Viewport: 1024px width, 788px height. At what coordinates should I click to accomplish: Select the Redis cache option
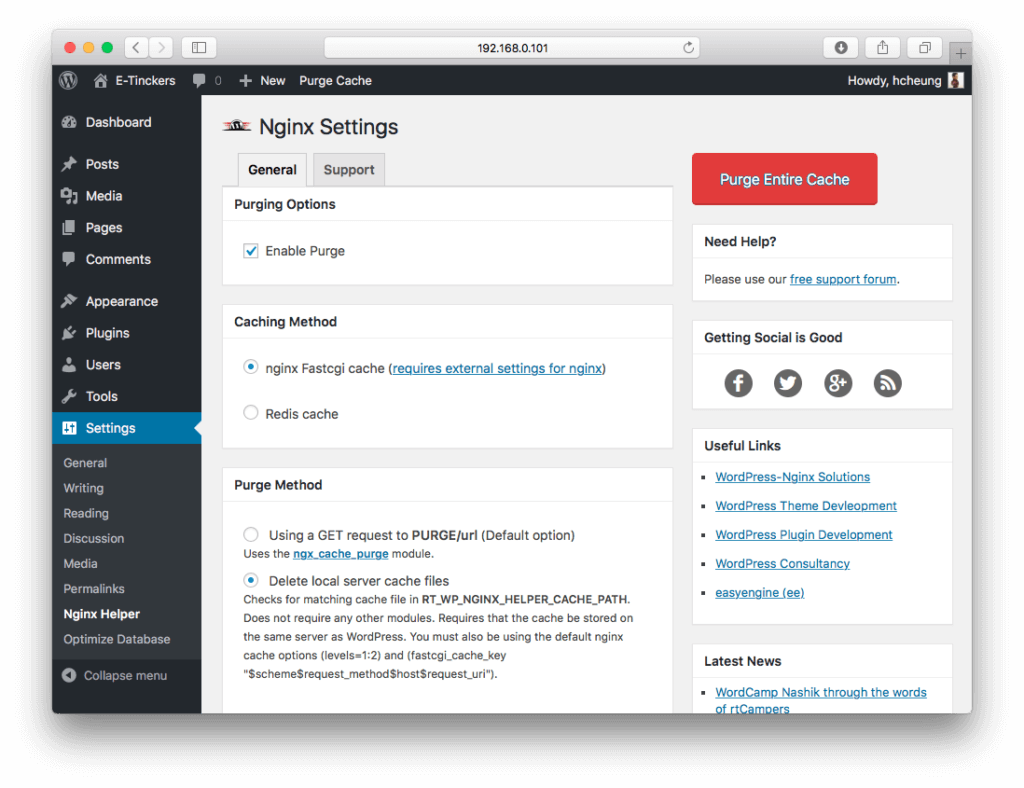[251, 412]
